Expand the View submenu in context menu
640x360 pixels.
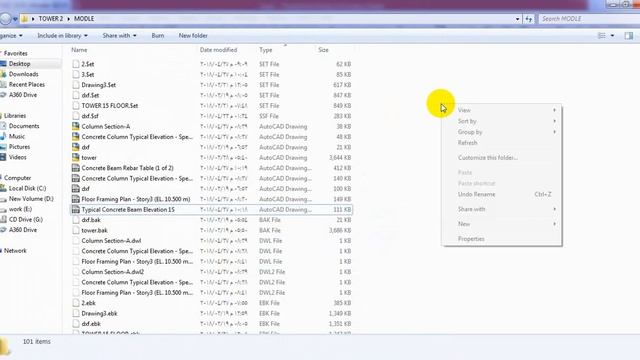(x=502, y=110)
